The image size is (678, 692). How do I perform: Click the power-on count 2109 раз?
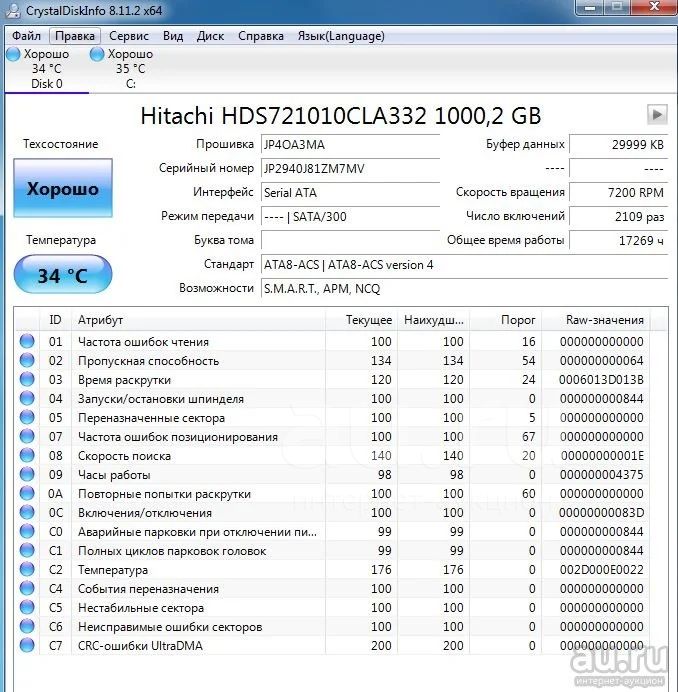(x=618, y=217)
